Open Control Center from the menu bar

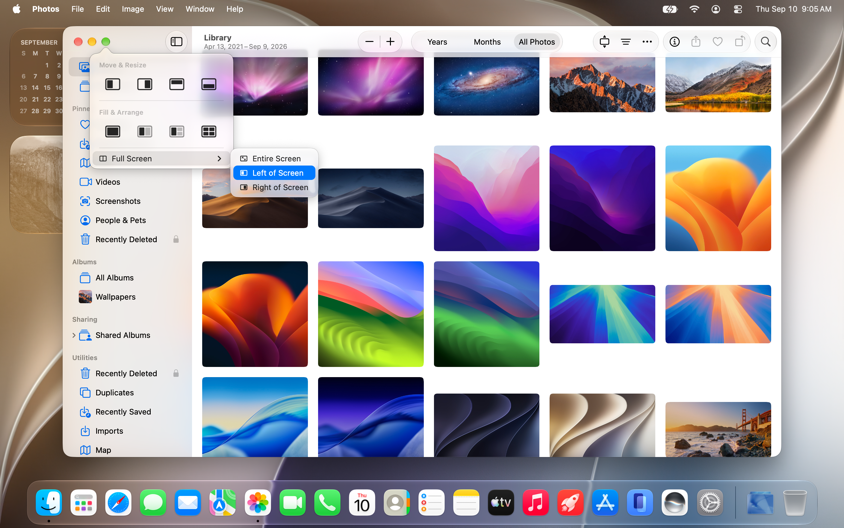(737, 9)
